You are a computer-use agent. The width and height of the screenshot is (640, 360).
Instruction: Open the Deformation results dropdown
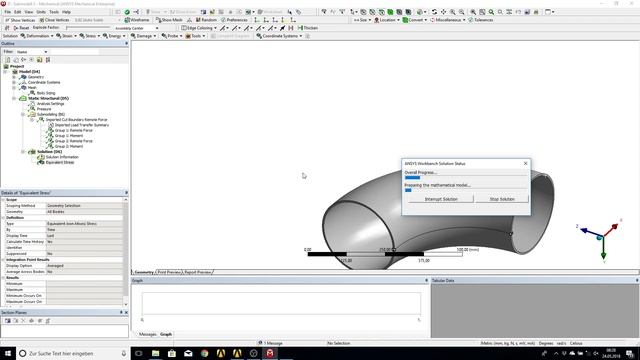point(37,36)
